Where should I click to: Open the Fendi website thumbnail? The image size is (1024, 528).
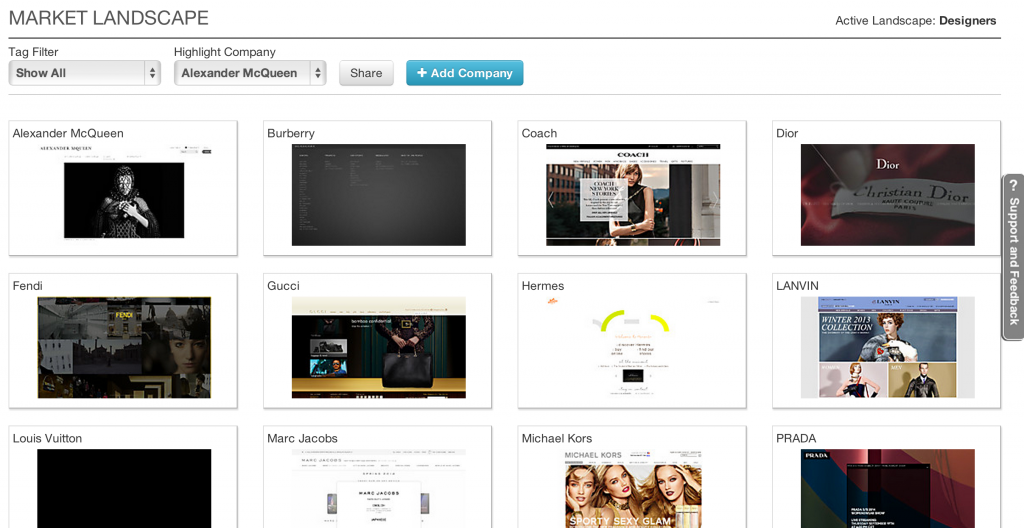(124, 348)
